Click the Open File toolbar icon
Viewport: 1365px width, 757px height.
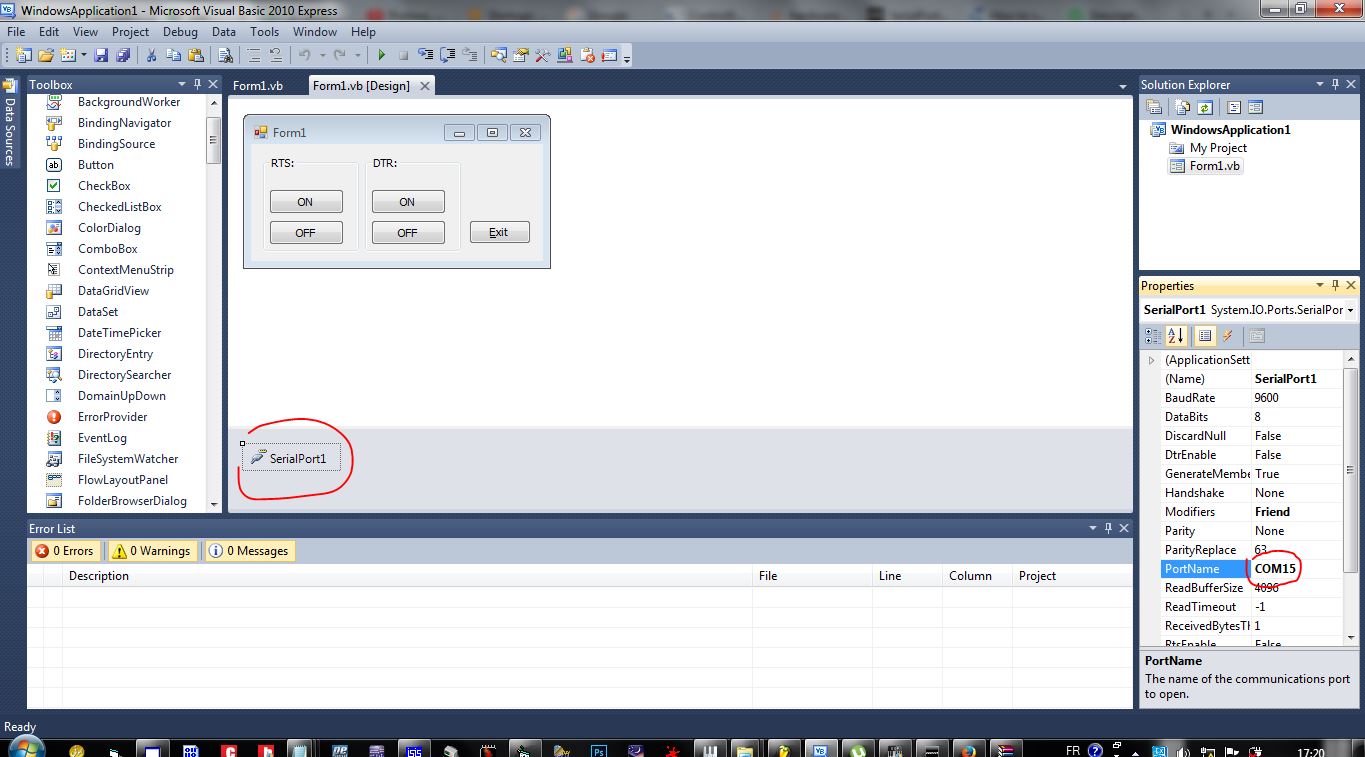[x=46, y=55]
